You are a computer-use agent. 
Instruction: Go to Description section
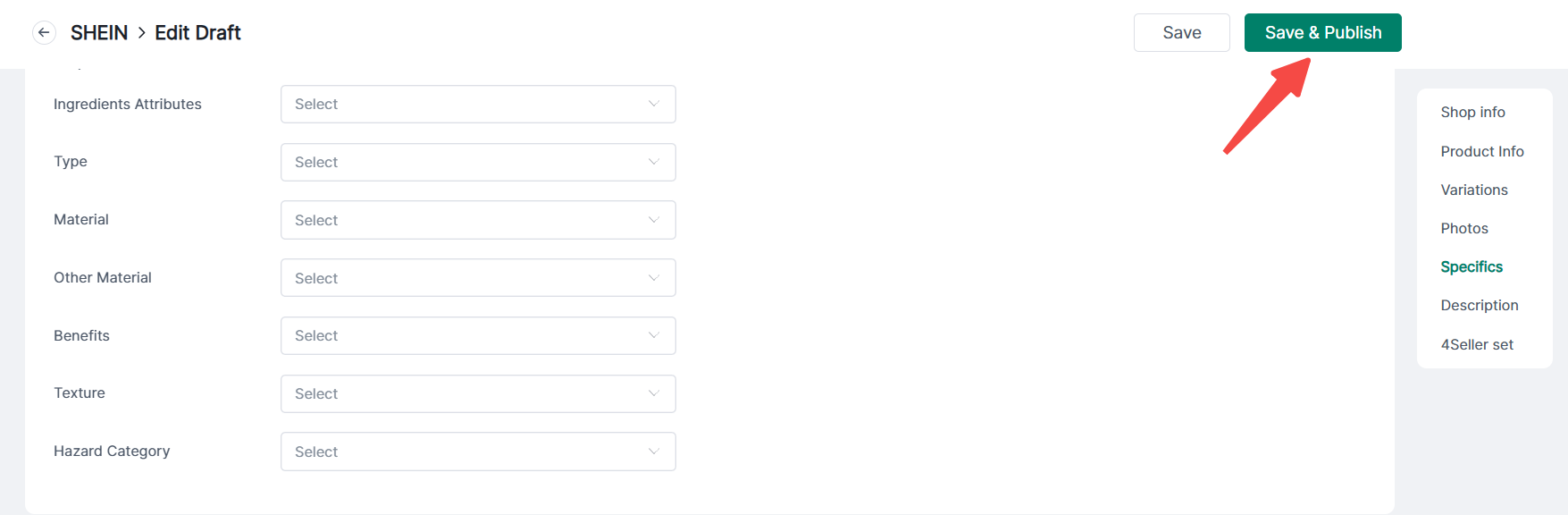pyautogui.click(x=1479, y=306)
